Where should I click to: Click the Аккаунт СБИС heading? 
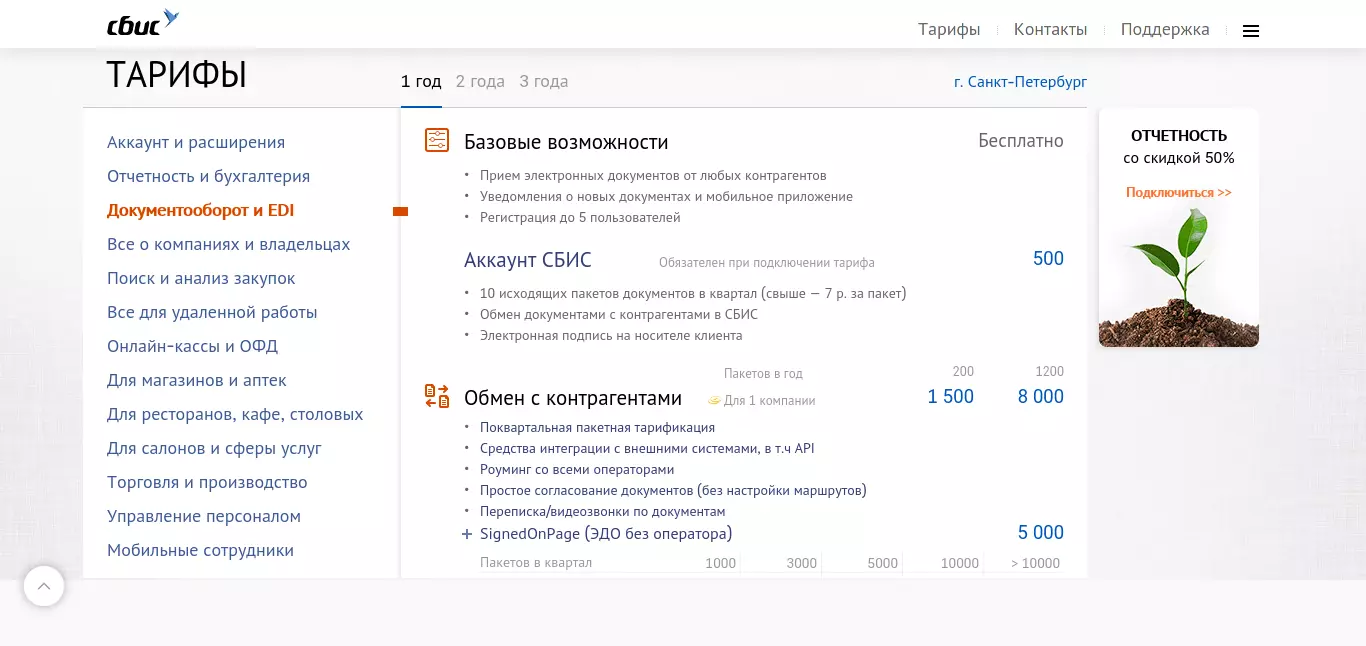pos(528,260)
